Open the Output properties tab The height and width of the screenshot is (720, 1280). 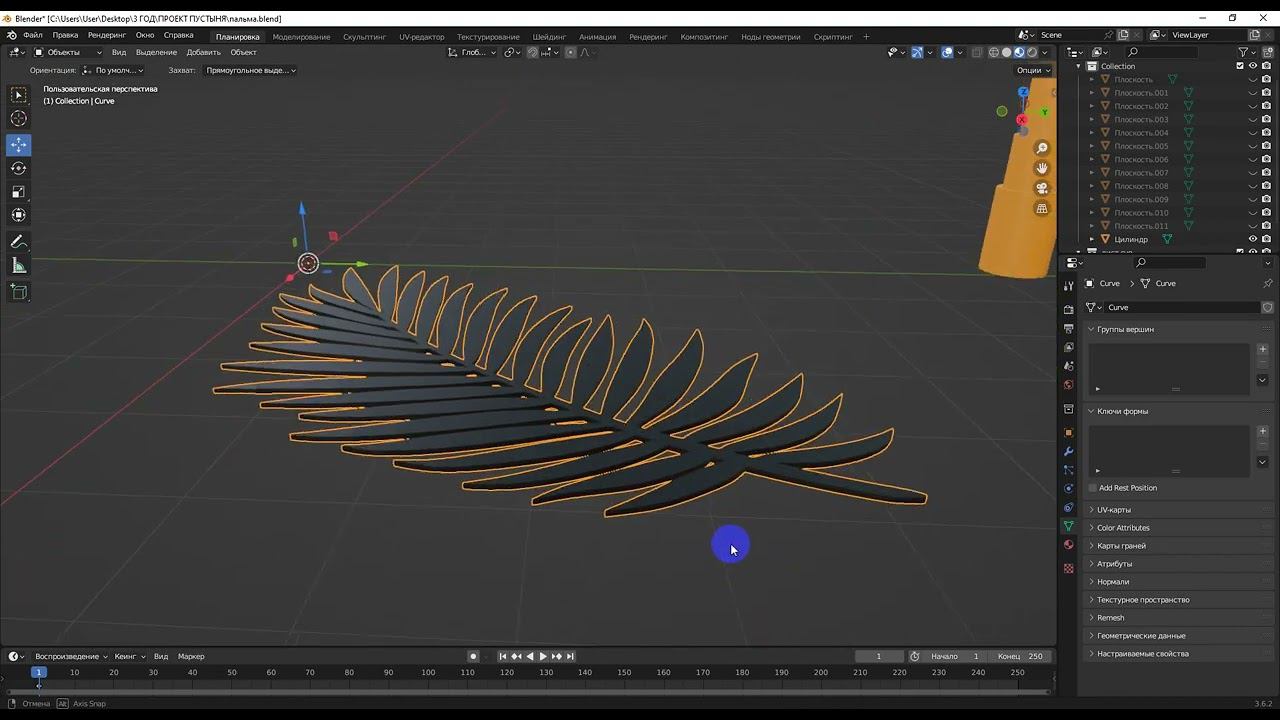[1068, 328]
